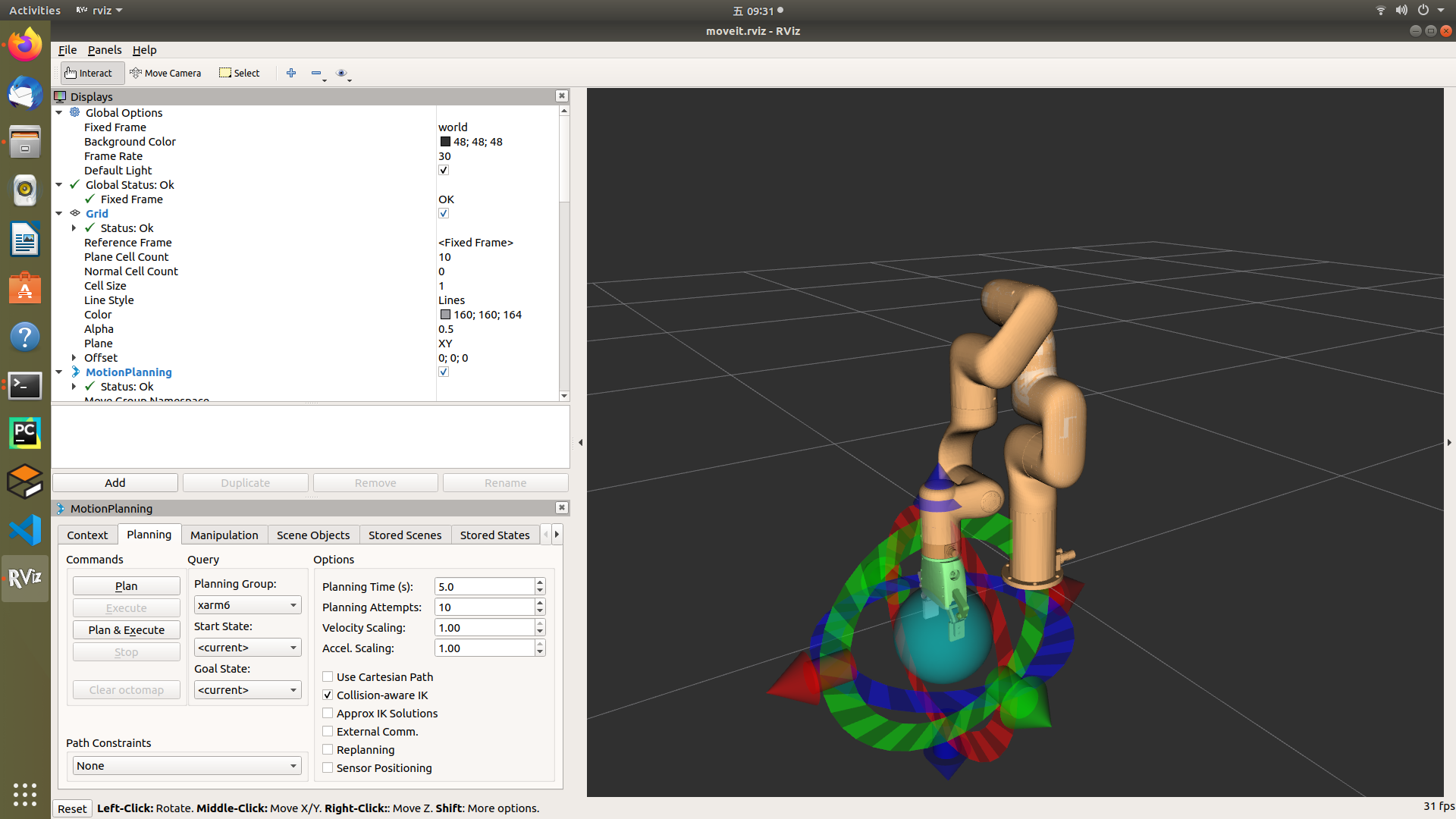The height and width of the screenshot is (819, 1456).
Task: Open Planning Group xarm6 dropdown
Action: click(x=248, y=605)
